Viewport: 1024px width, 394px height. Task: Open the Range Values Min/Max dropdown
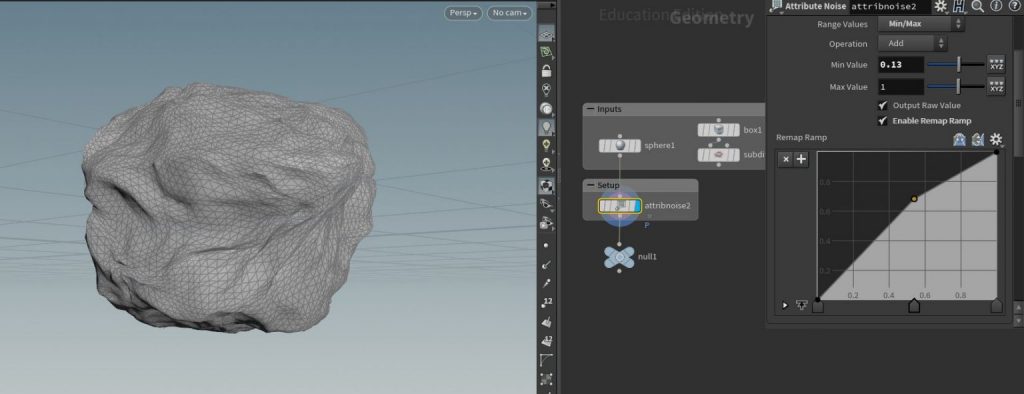click(x=921, y=24)
